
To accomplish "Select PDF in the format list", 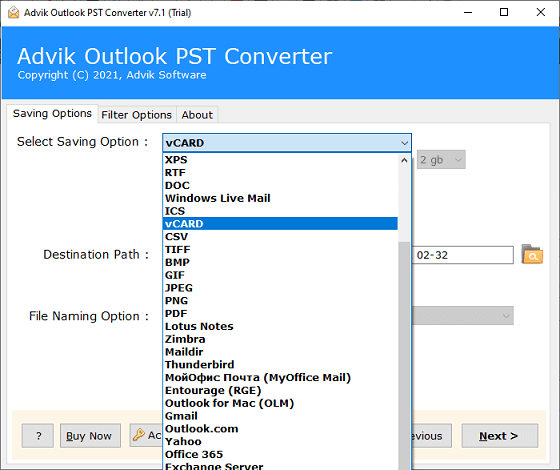I will [280, 313].
